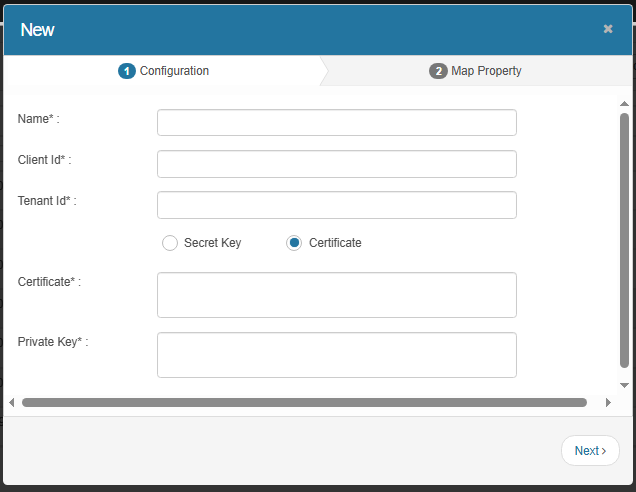Click into the Client Id text box
The height and width of the screenshot is (492, 636).
click(336, 164)
